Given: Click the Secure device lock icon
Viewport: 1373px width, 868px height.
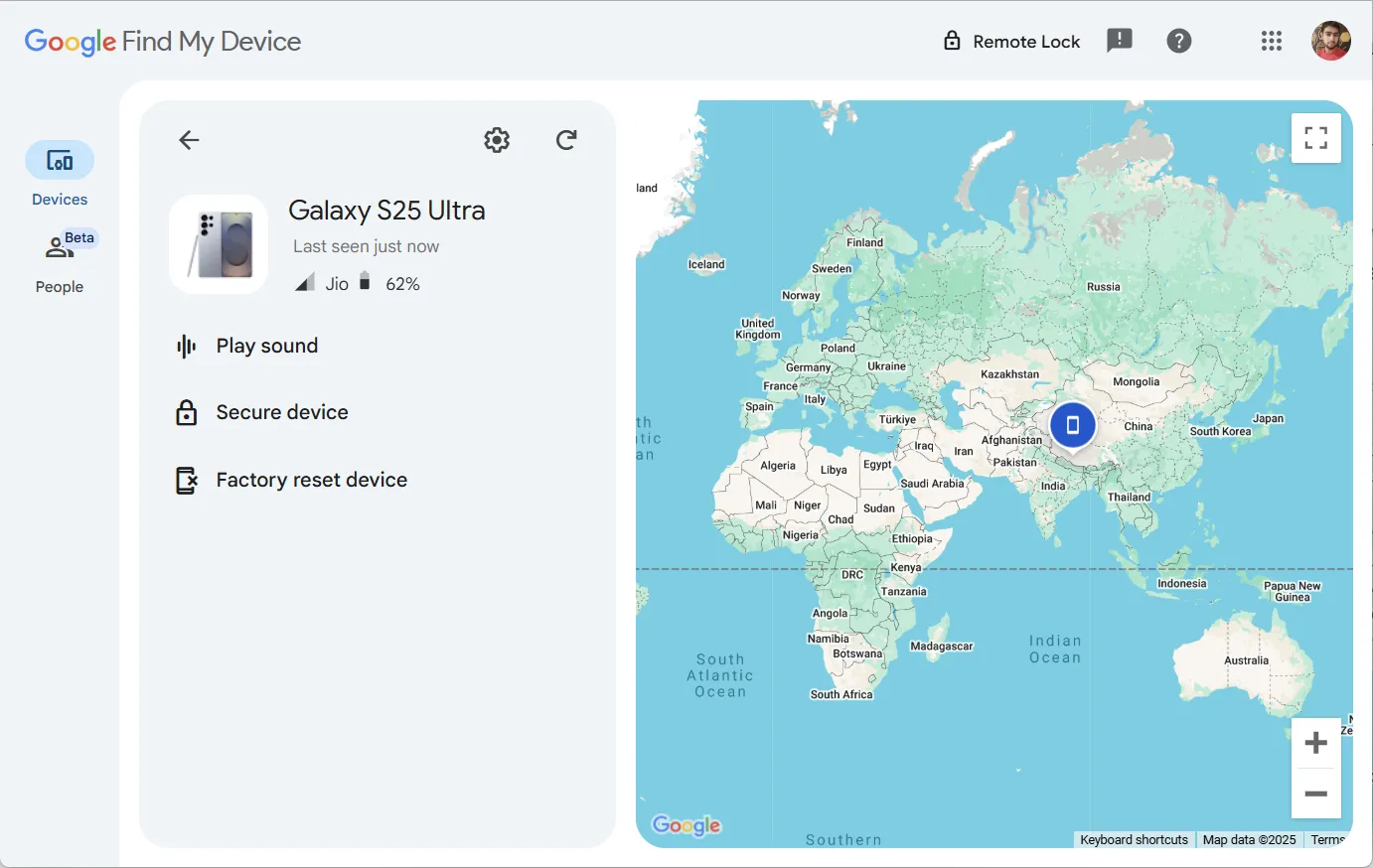Looking at the screenshot, I should click(x=187, y=412).
